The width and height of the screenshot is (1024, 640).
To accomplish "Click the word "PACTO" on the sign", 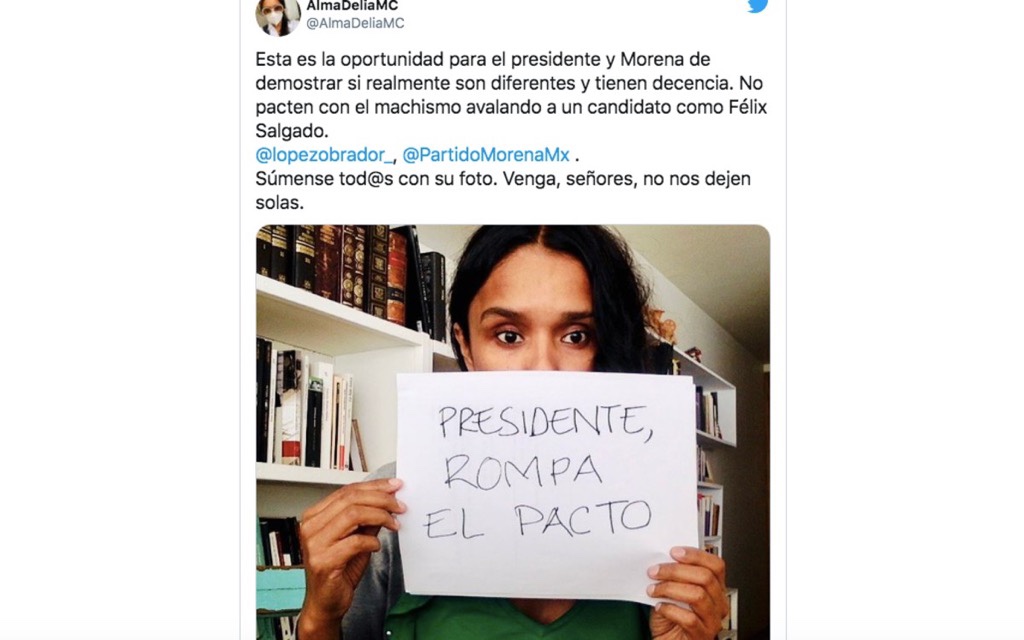I will click(583, 519).
